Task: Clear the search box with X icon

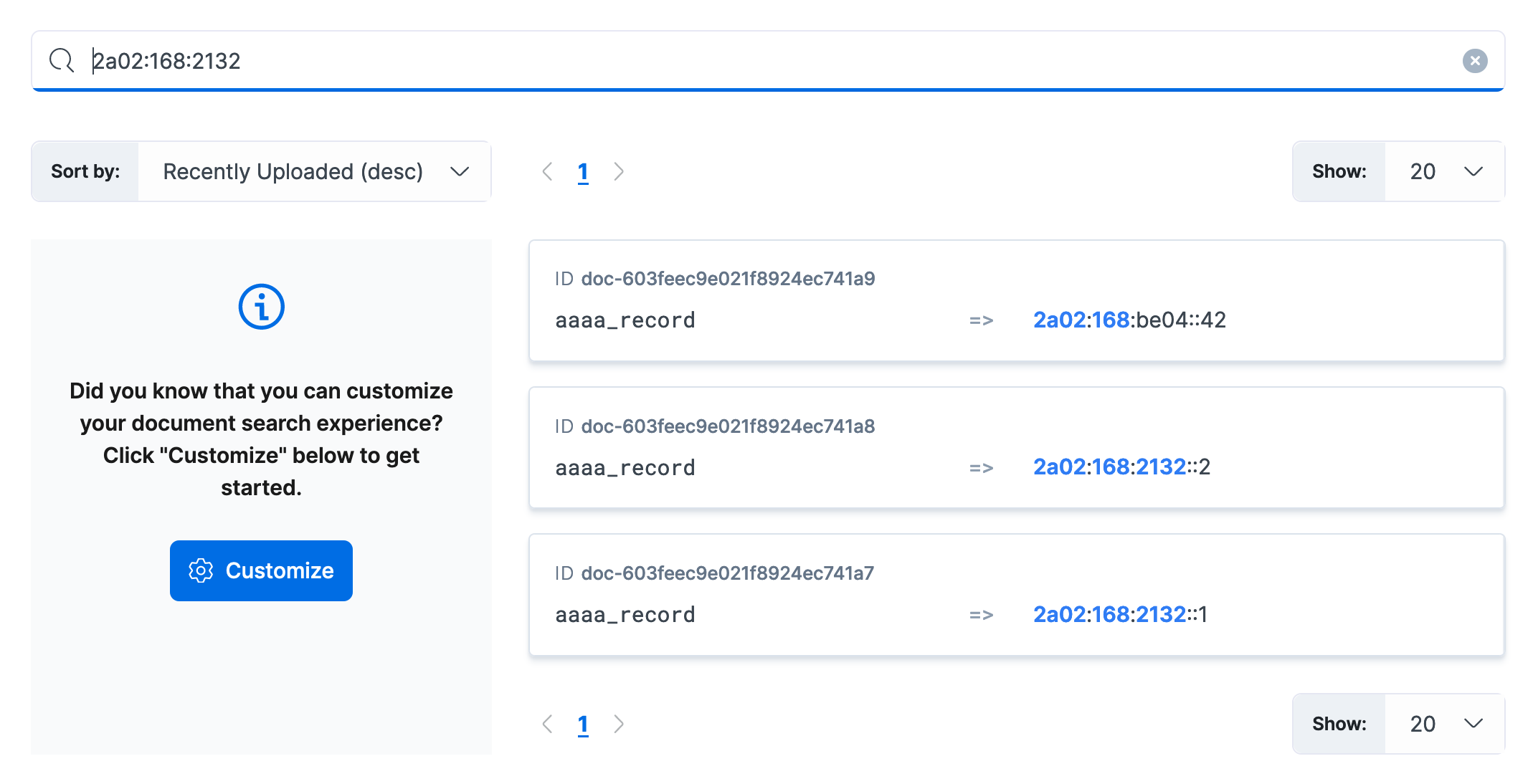Action: (x=1474, y=61)
